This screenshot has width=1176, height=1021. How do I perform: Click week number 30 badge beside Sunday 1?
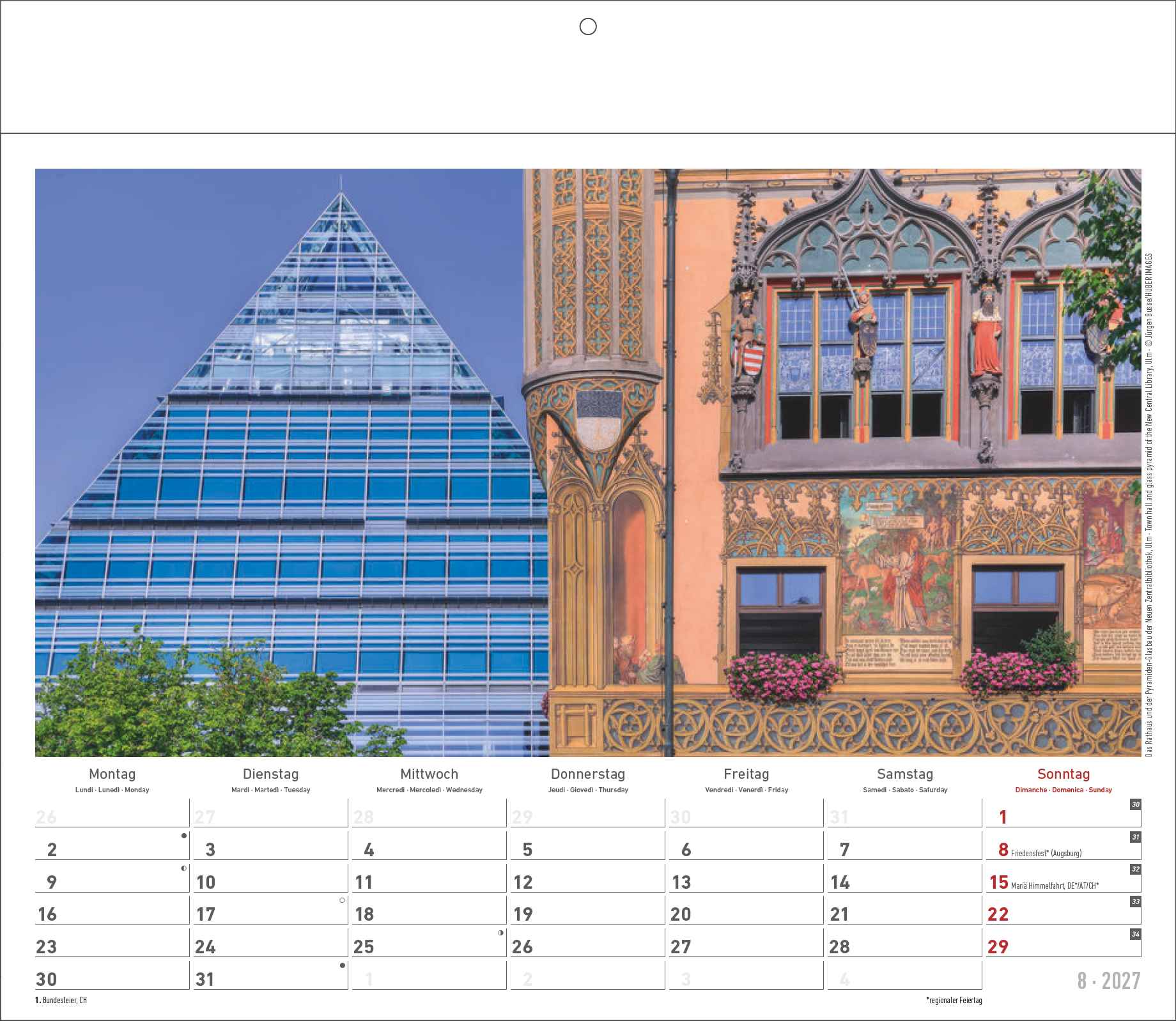tap(1135, 804)
